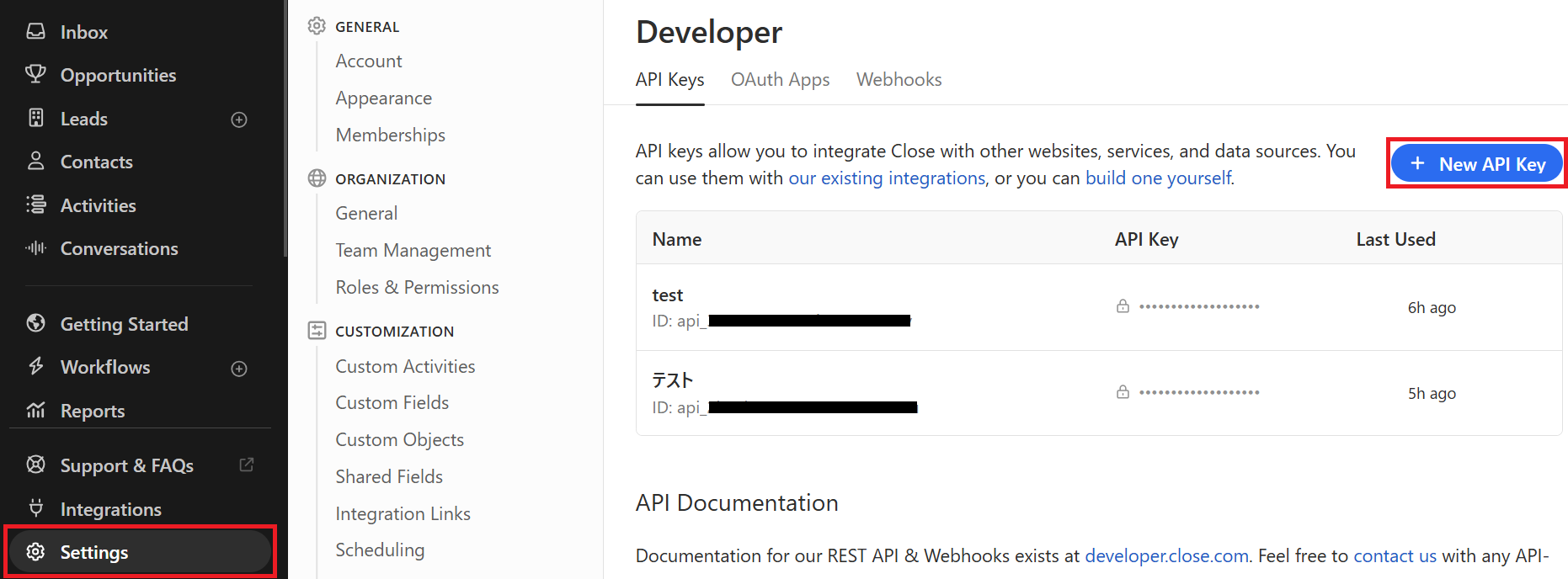The height and width of the screenshot is (579, 1568).
Task: Open external link icon for Support & FAQs
Action: coord(247,465)
